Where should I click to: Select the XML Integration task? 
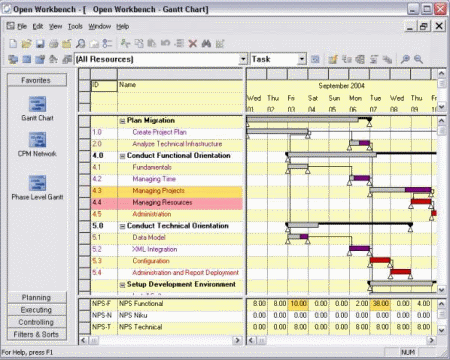coord(155,249)
